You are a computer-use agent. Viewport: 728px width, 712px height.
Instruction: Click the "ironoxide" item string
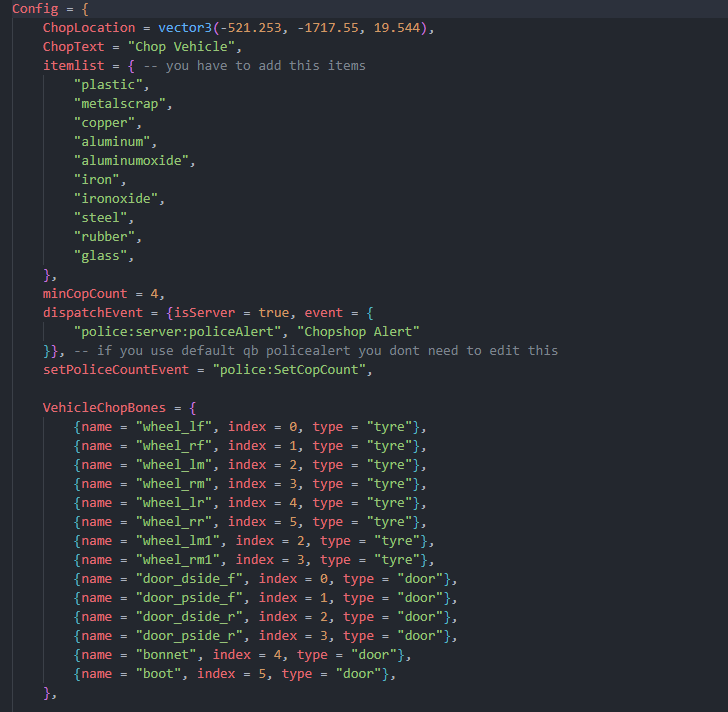(116, 199)
